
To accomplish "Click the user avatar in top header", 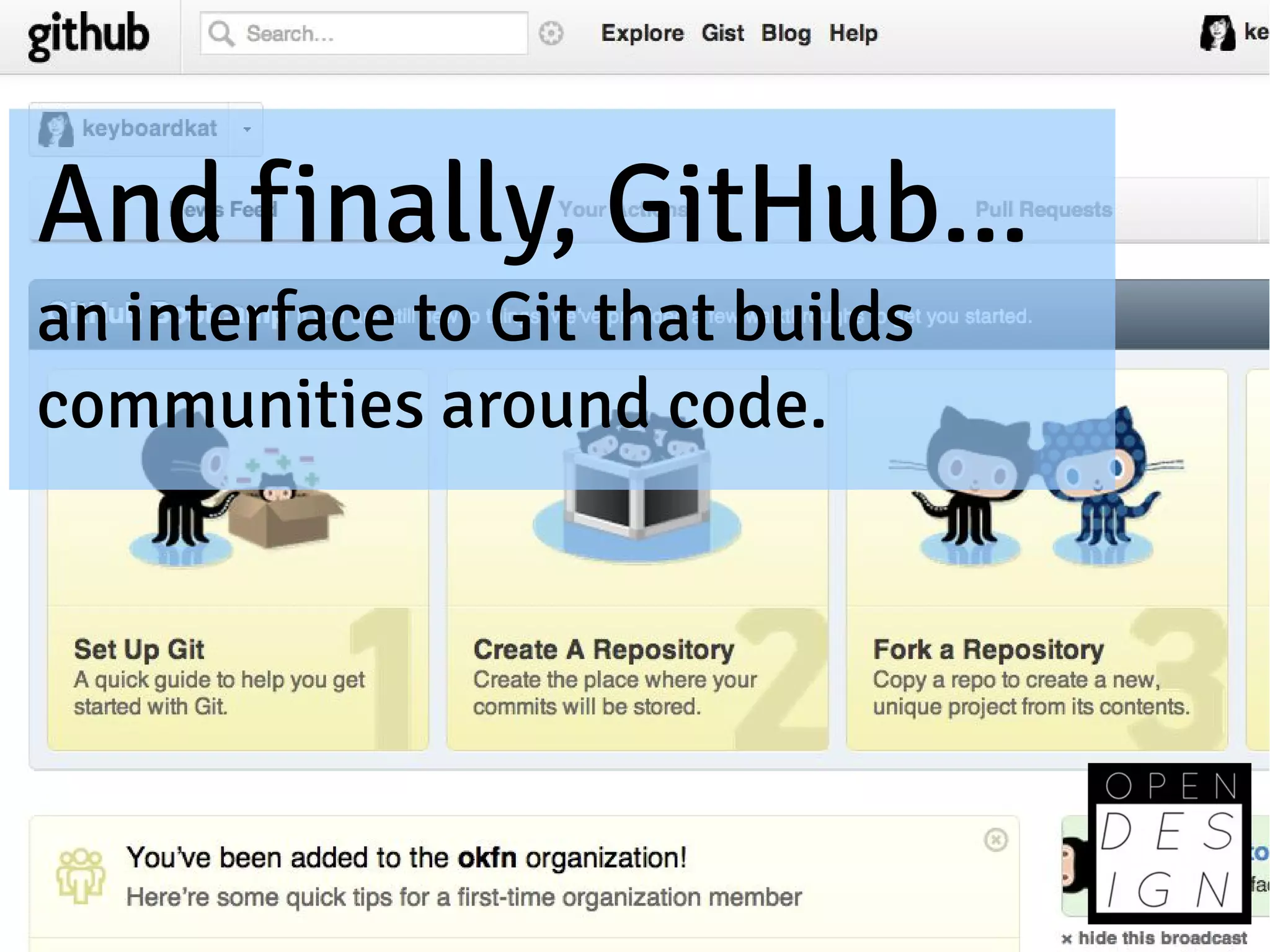I will 1217,33.
